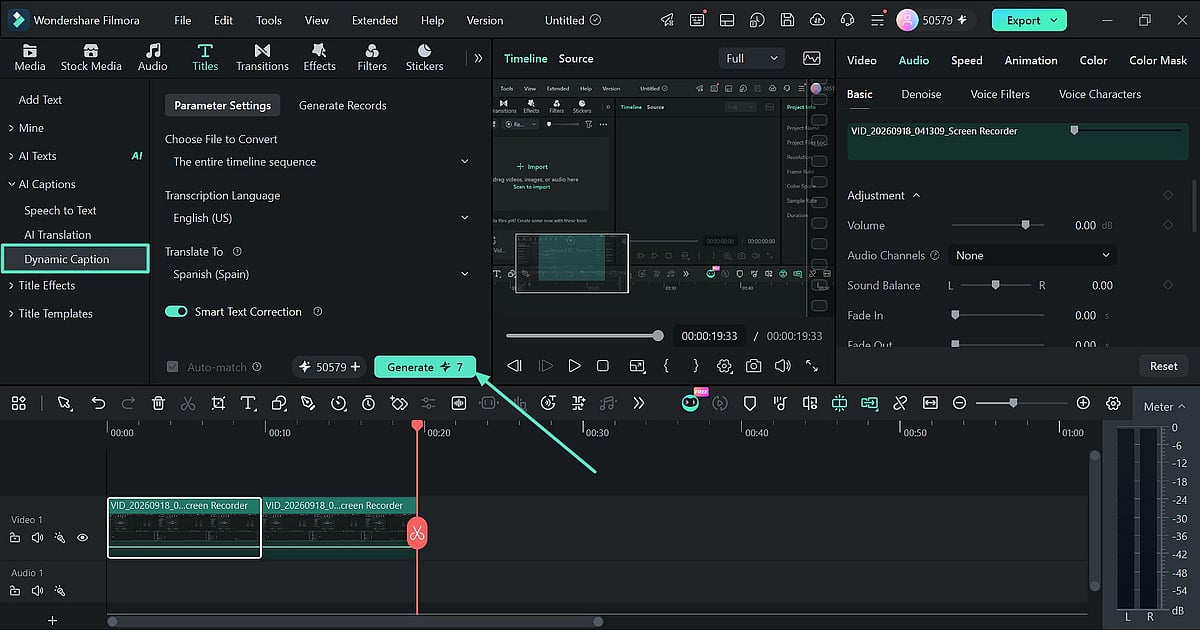Viewport: 1200px width, 630px height.
Task: Adjust the Volume slider handle
Action: point(1025,225)
